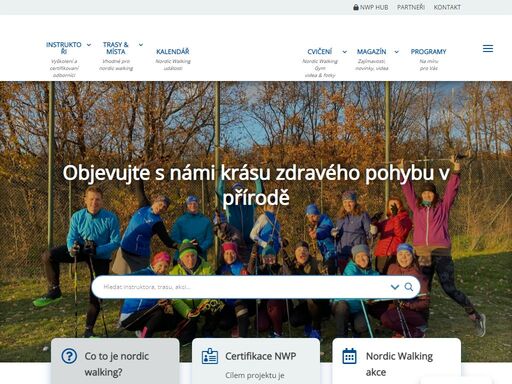Click the question mark icon card
Viewport: 512px width, 384px height.
69,356
